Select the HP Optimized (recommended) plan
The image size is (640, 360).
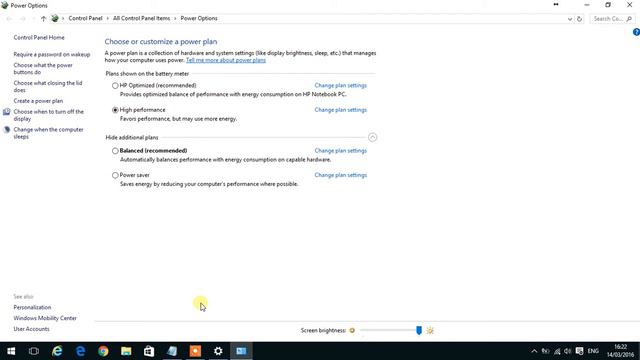pyautogui.click(x=115, y=86)
